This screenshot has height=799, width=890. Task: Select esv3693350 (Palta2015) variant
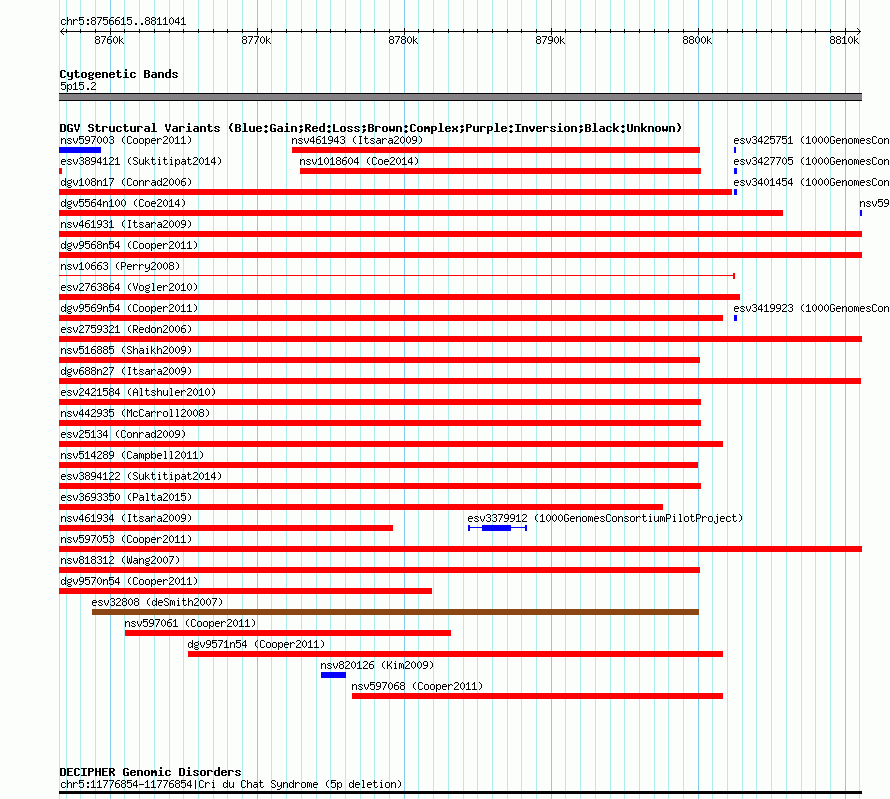(x=361, y=507)
